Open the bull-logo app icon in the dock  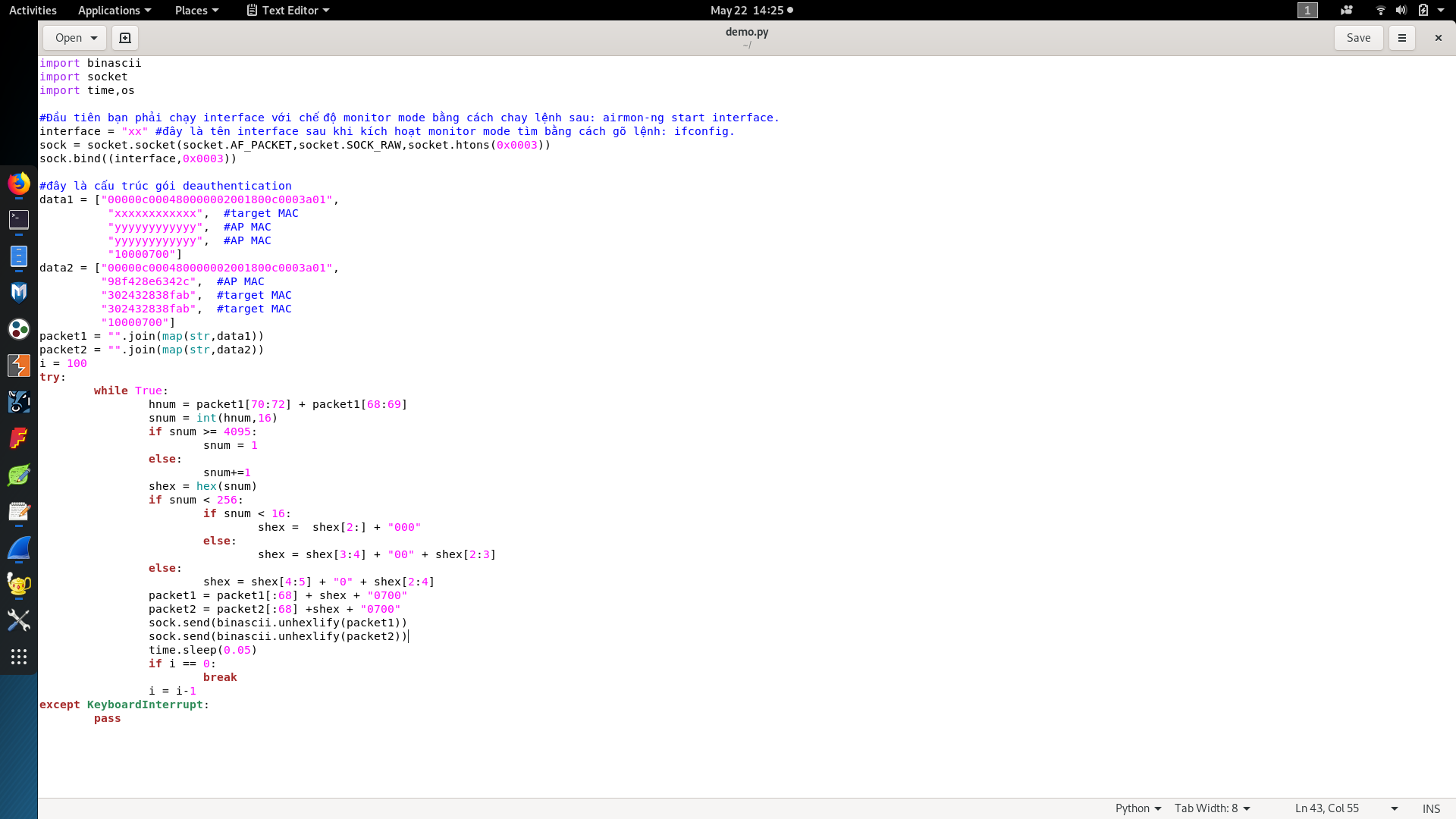19,402
